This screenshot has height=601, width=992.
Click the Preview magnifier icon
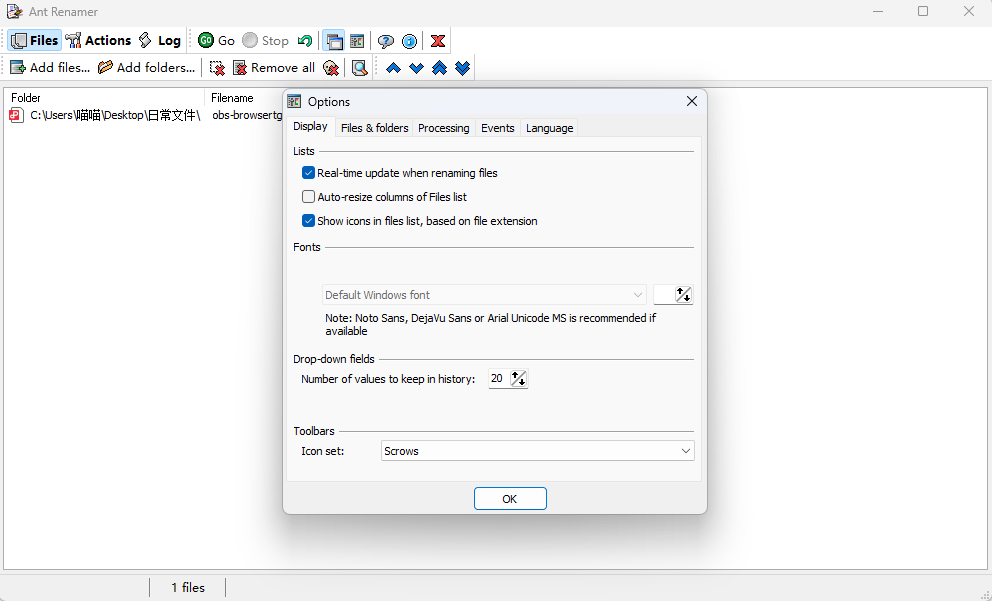point(359,68)
